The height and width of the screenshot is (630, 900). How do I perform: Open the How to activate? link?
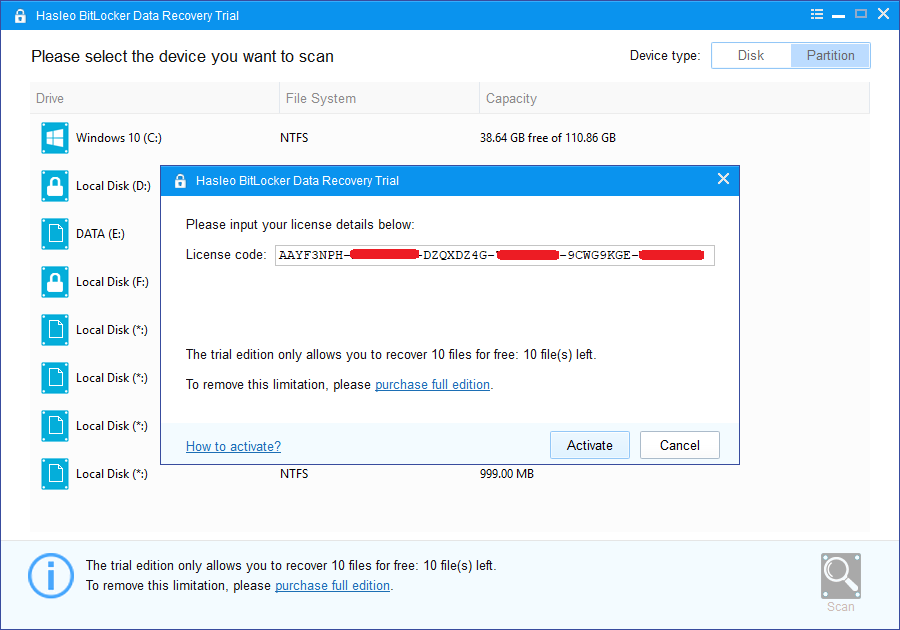point(233,446)
